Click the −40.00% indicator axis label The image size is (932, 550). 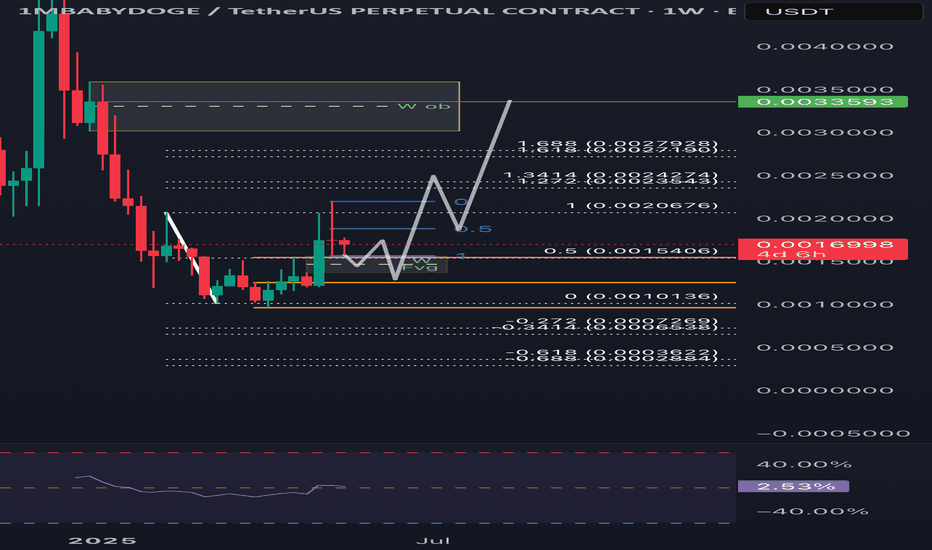point(813,511)
